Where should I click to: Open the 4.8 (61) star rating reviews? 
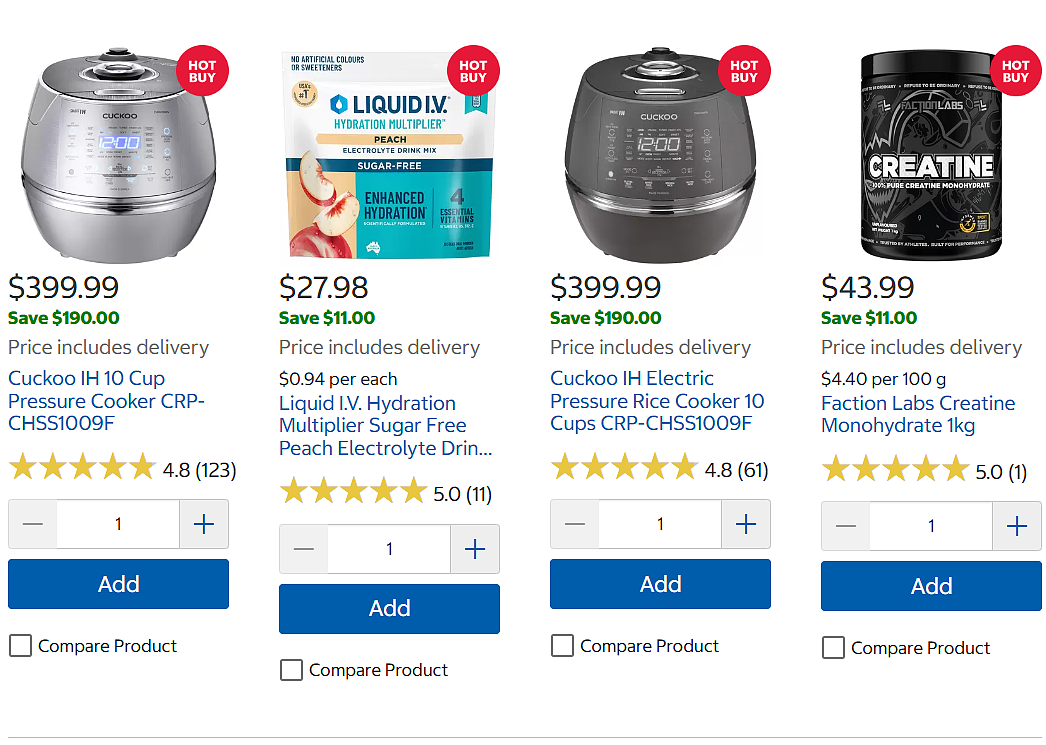coord(659,470)
